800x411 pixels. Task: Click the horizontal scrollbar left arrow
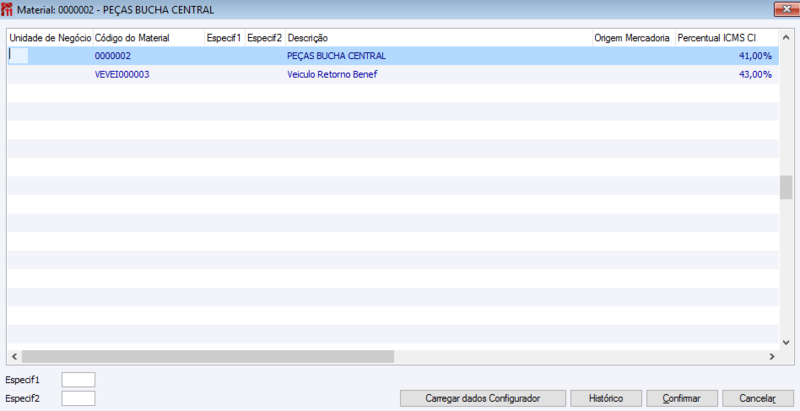[x=14, y=356]
